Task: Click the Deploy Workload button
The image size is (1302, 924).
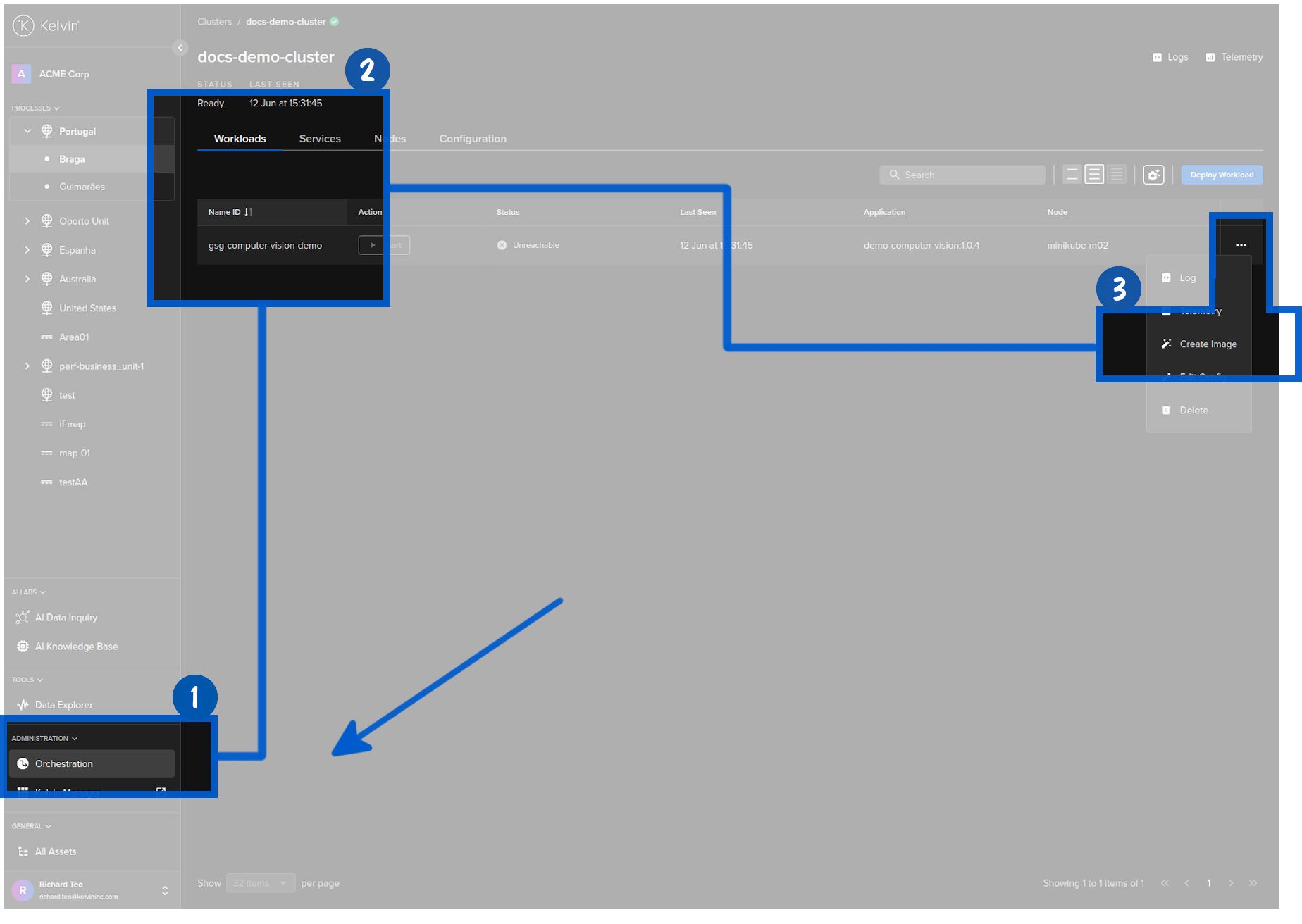Action: click(x=1222, y=174)
